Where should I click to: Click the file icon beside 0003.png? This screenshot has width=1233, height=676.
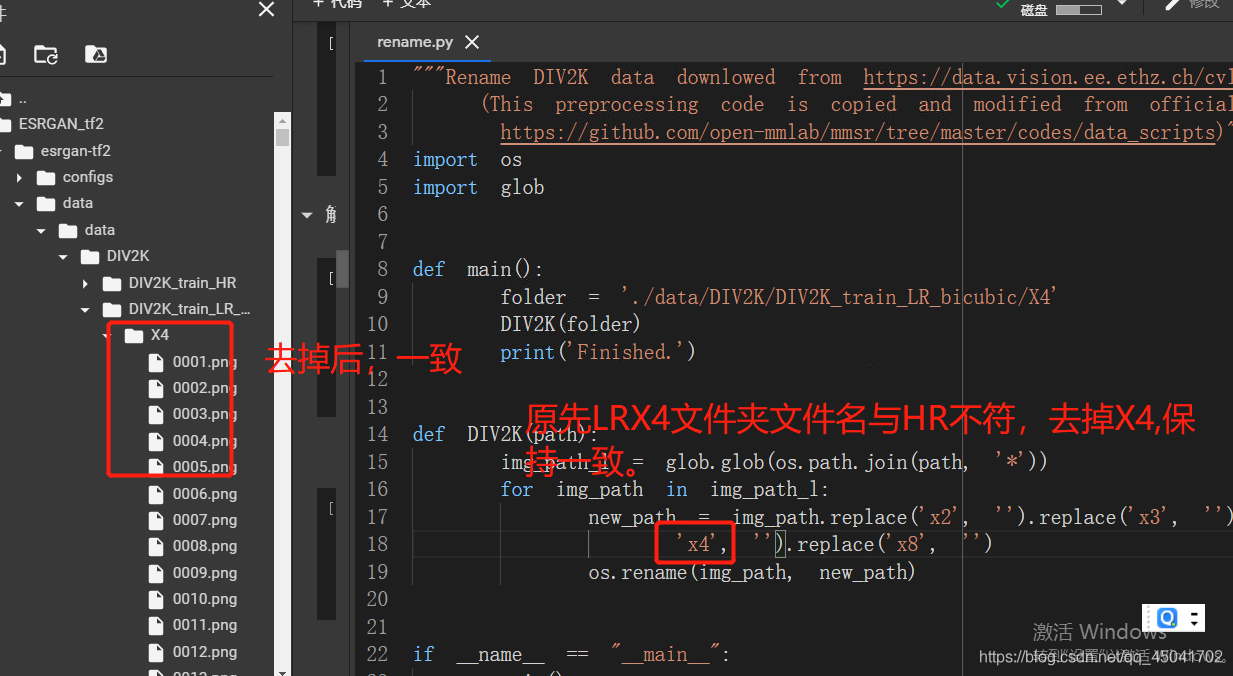(156, 414)
